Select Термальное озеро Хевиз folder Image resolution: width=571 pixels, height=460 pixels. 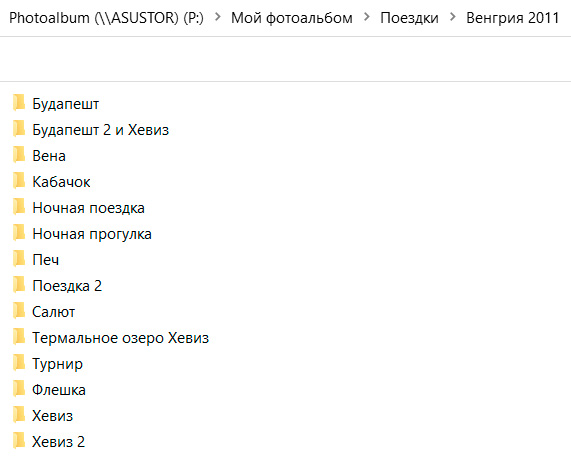[121, 338]
